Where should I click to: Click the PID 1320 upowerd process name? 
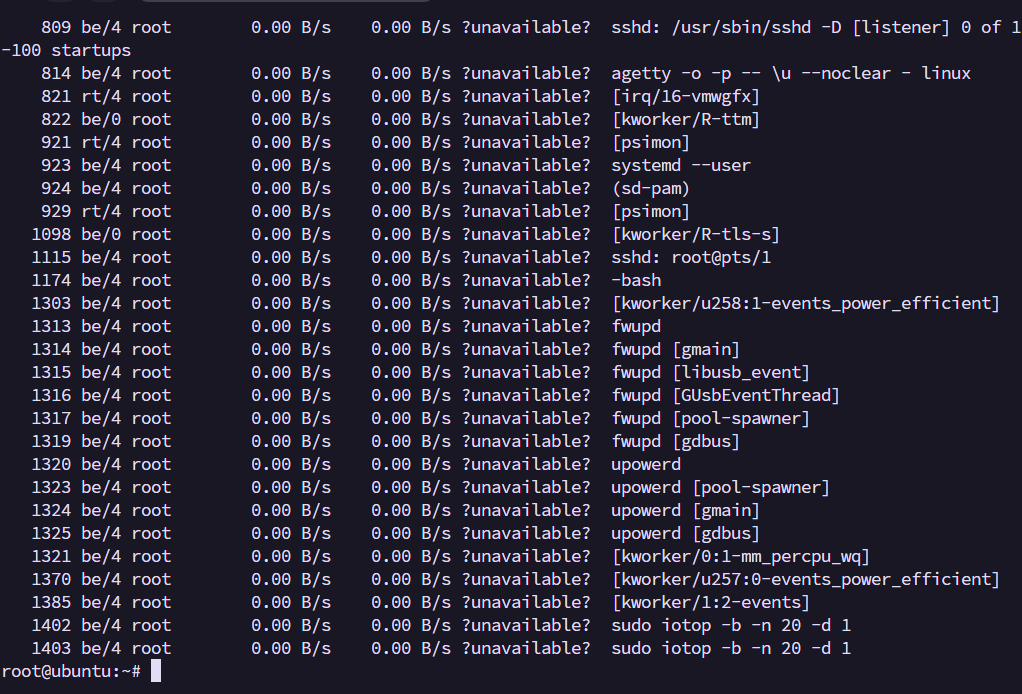646,464
